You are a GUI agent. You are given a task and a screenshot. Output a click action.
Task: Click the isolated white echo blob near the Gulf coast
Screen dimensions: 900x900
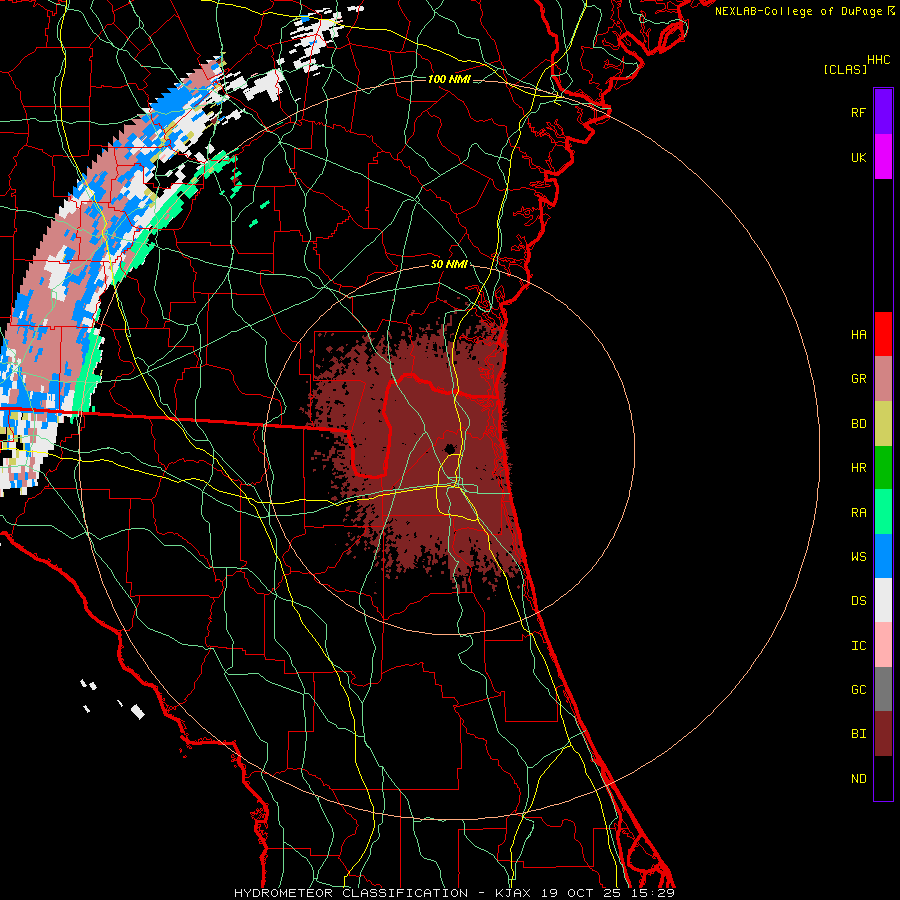point(137,712)
